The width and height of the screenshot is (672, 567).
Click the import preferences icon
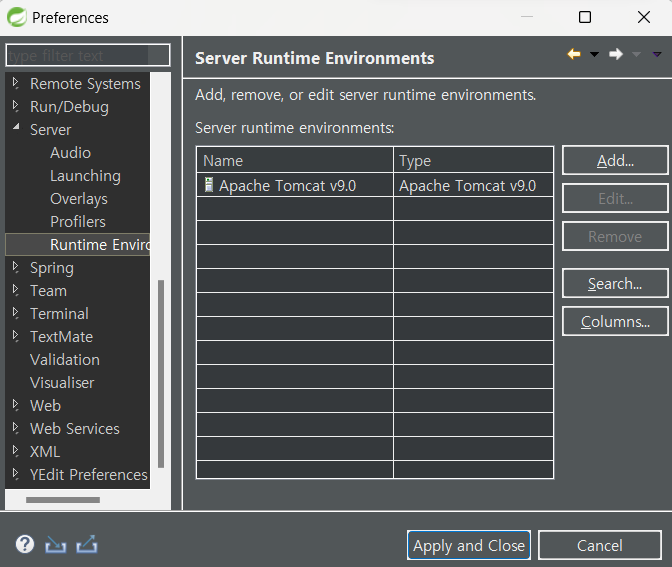tap(56, 545)
